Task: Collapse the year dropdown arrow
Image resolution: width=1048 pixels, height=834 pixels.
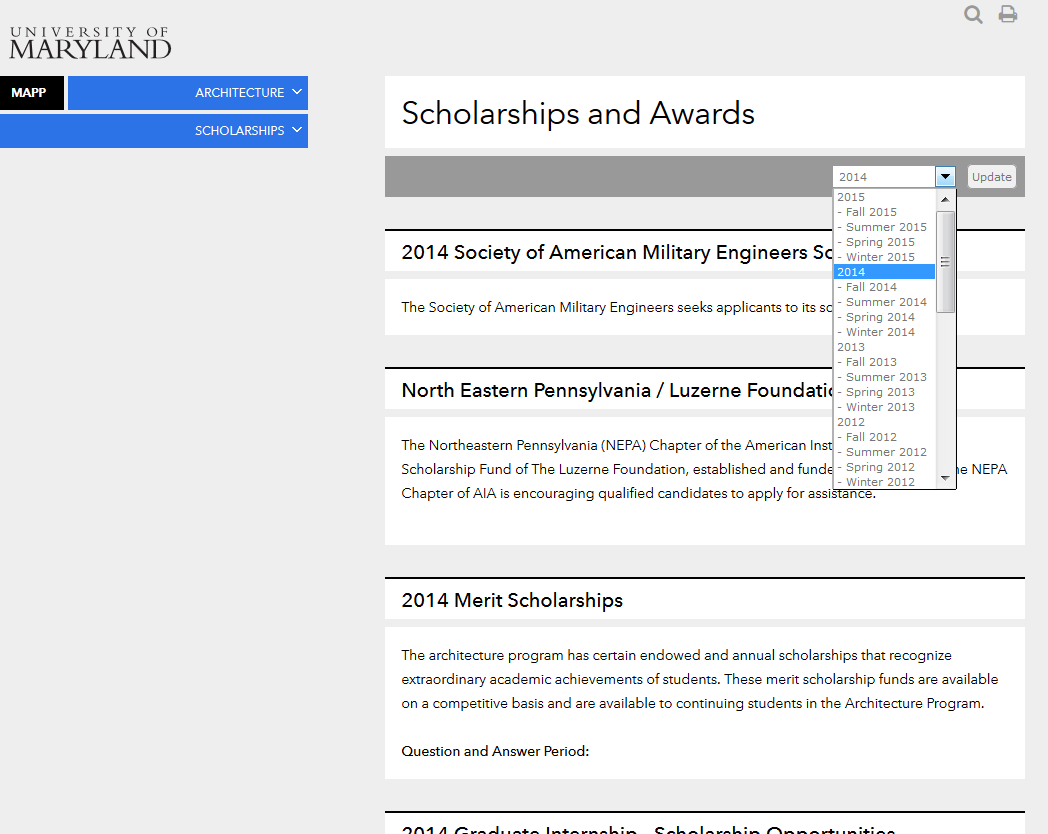Action: [x=945, y=176]
